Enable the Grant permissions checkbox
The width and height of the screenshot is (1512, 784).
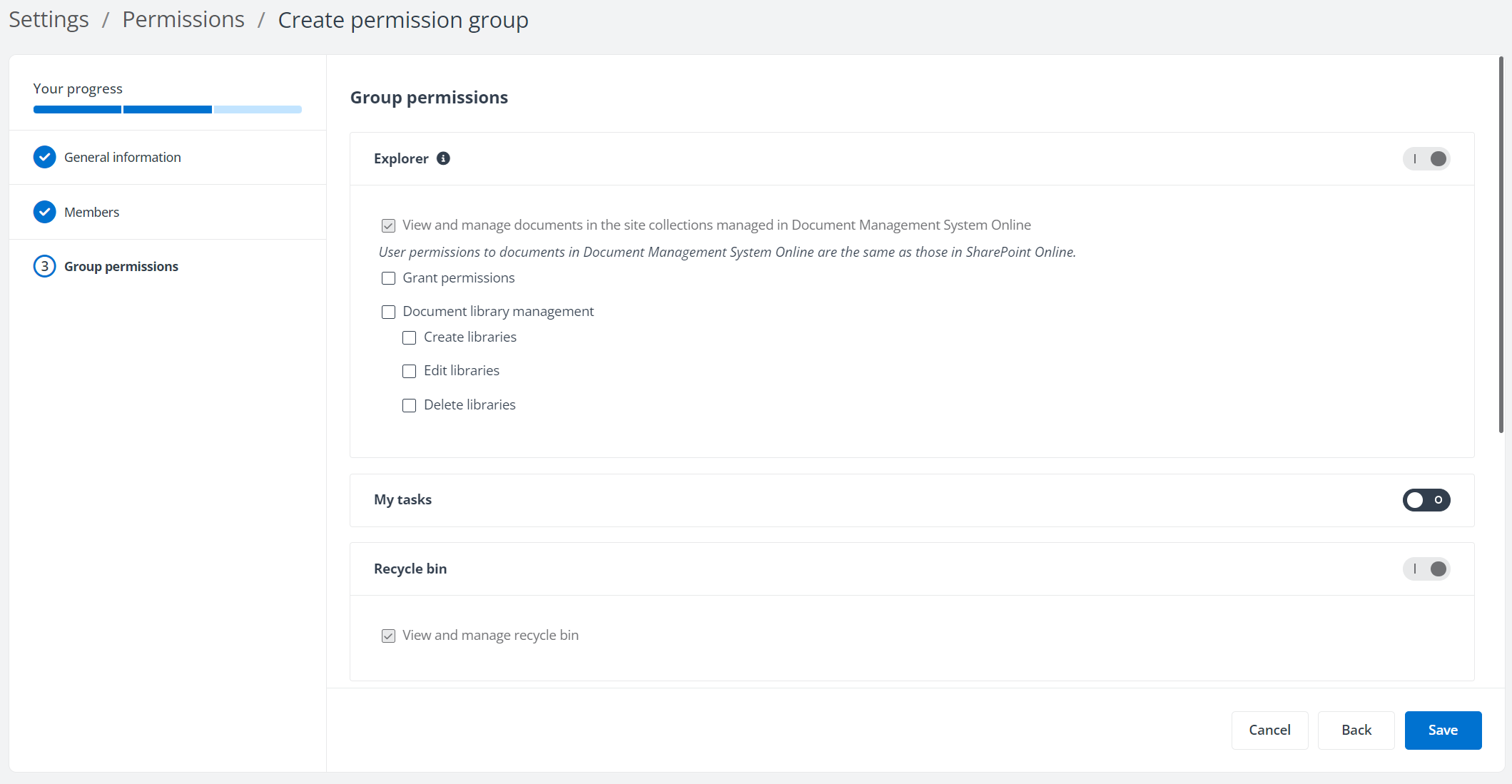point(388,278)
